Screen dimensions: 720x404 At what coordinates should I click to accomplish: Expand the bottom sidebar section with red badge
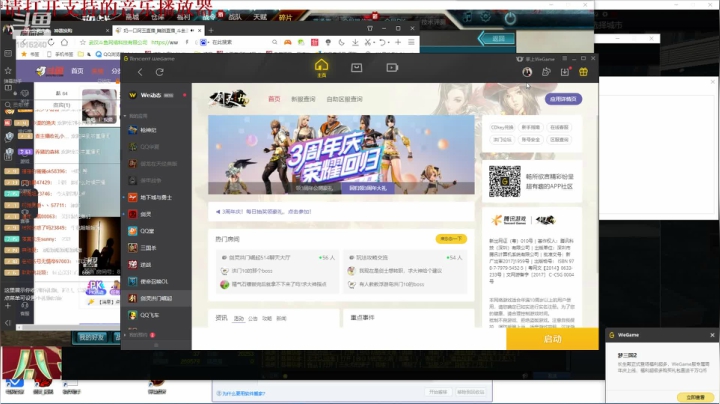[x=125, y=335]
